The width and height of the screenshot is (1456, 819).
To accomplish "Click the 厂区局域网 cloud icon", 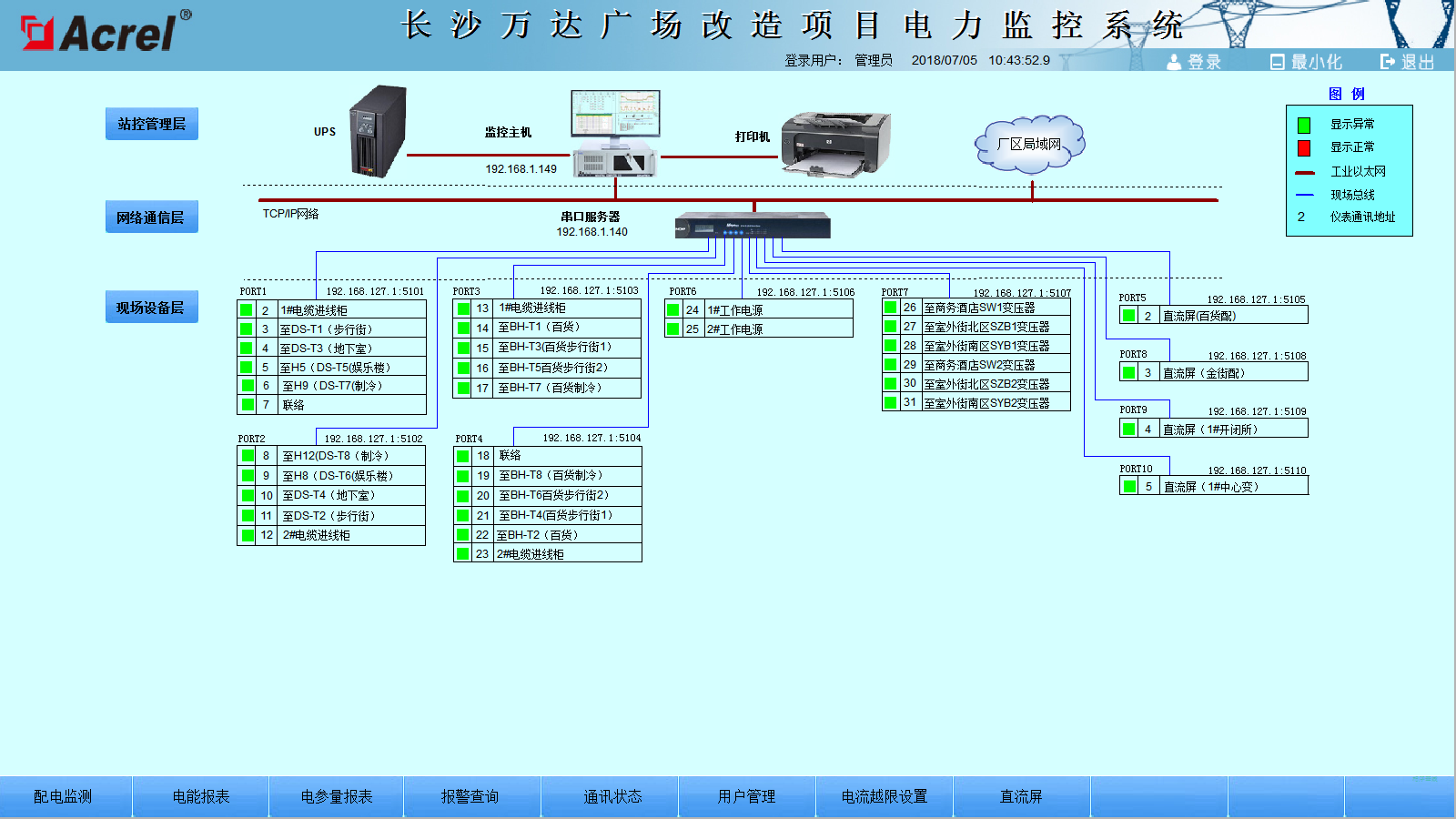I will coord(1030,144).
